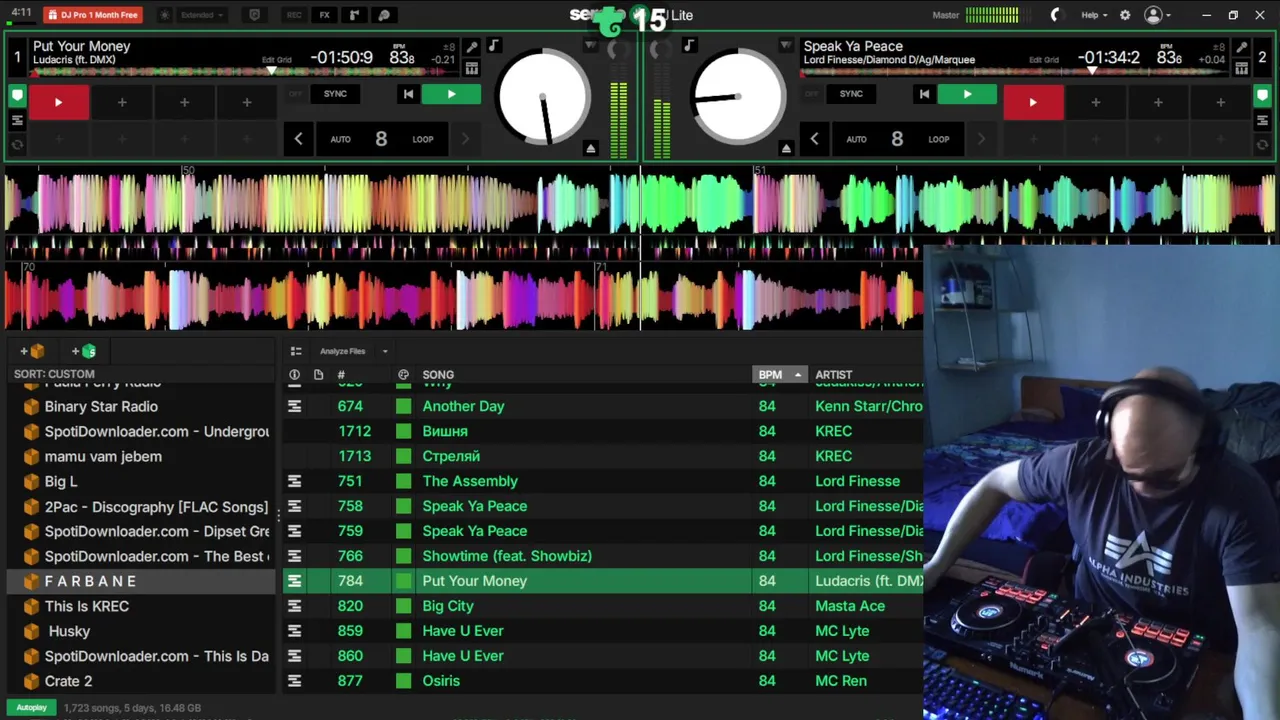The height and width of the screenshot is (720, 1280).
Task: Click DJ Pro 1 Month Free offer
Action: 92,15
